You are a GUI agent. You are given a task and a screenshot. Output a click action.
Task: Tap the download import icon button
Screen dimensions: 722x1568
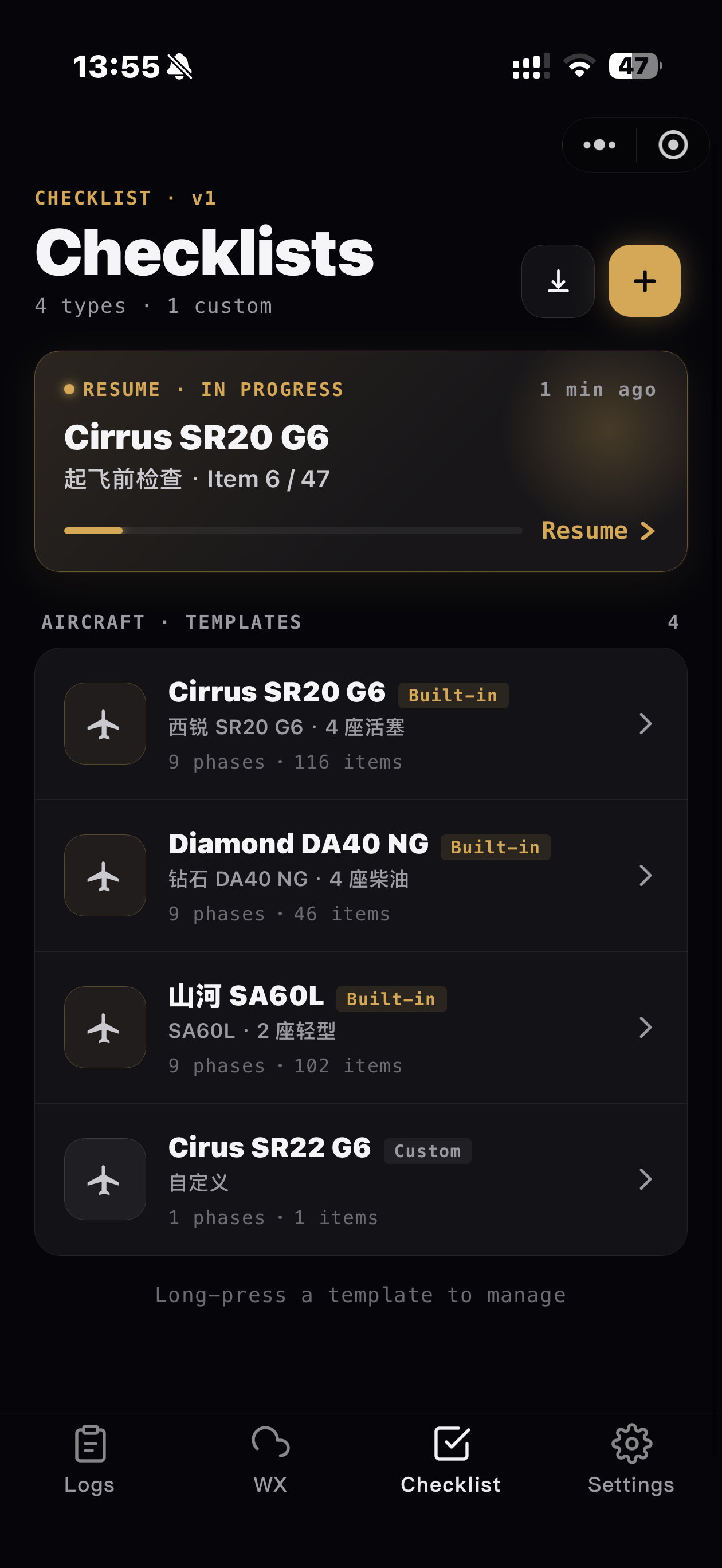[x=558, y=281]
